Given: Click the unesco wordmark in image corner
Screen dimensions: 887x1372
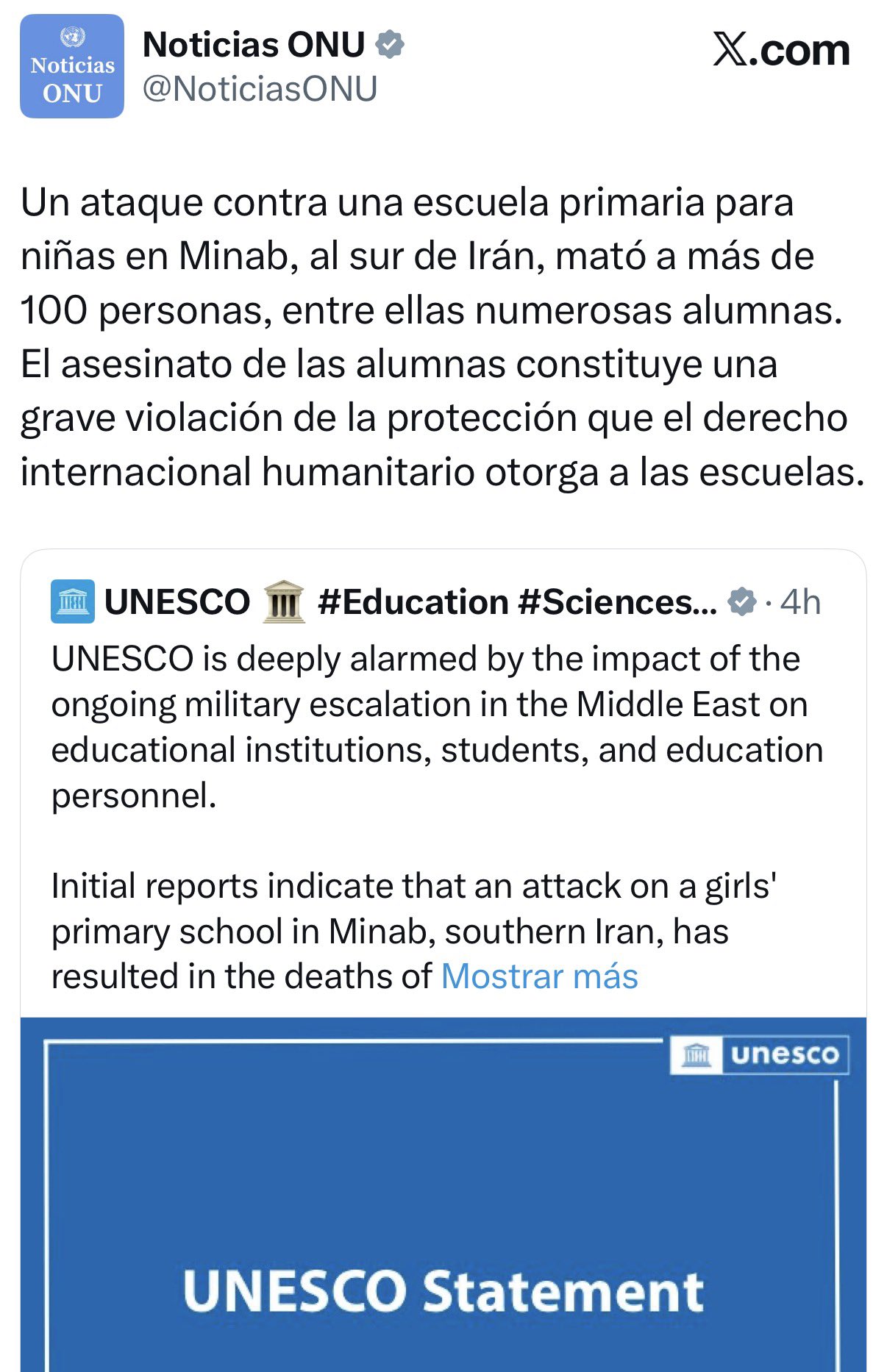Looking at the screenshot, I should click(x=785, y=1054).
